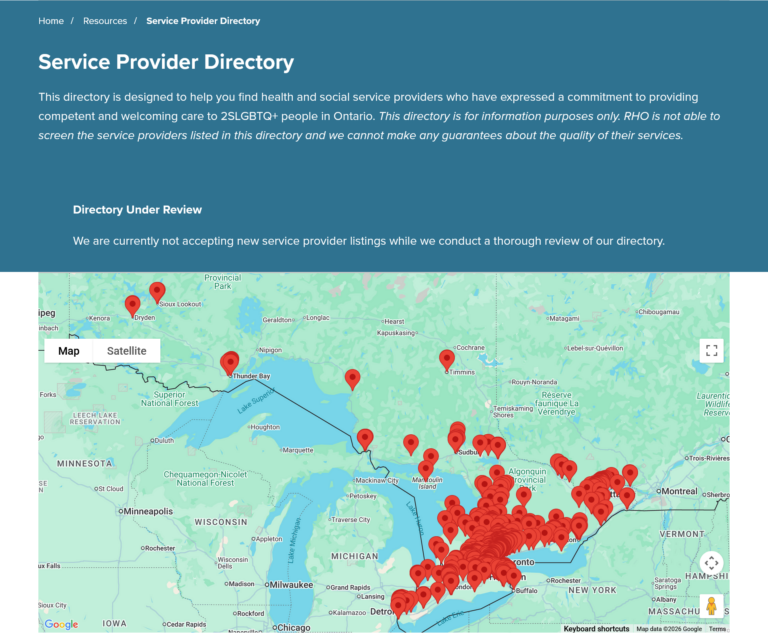Click the Rouyn-Noranda label on map

click(534, 382)
